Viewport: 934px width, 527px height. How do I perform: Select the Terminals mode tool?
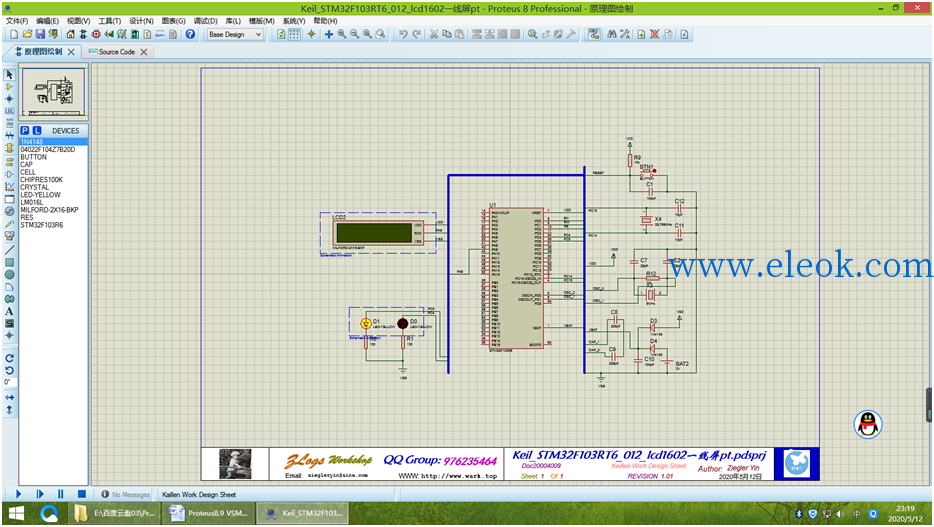pyautogui.click(x=9, y=161)
